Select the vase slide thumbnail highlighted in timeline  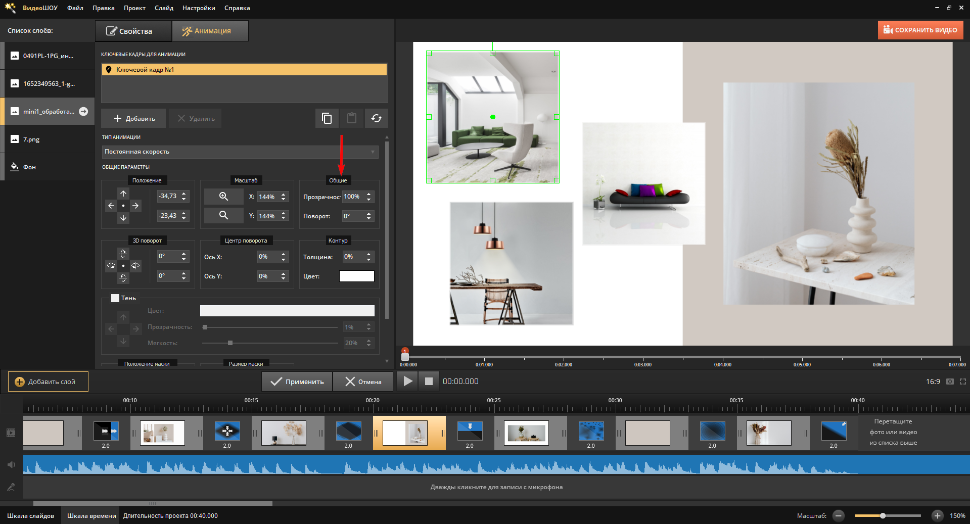pos(409,433)
